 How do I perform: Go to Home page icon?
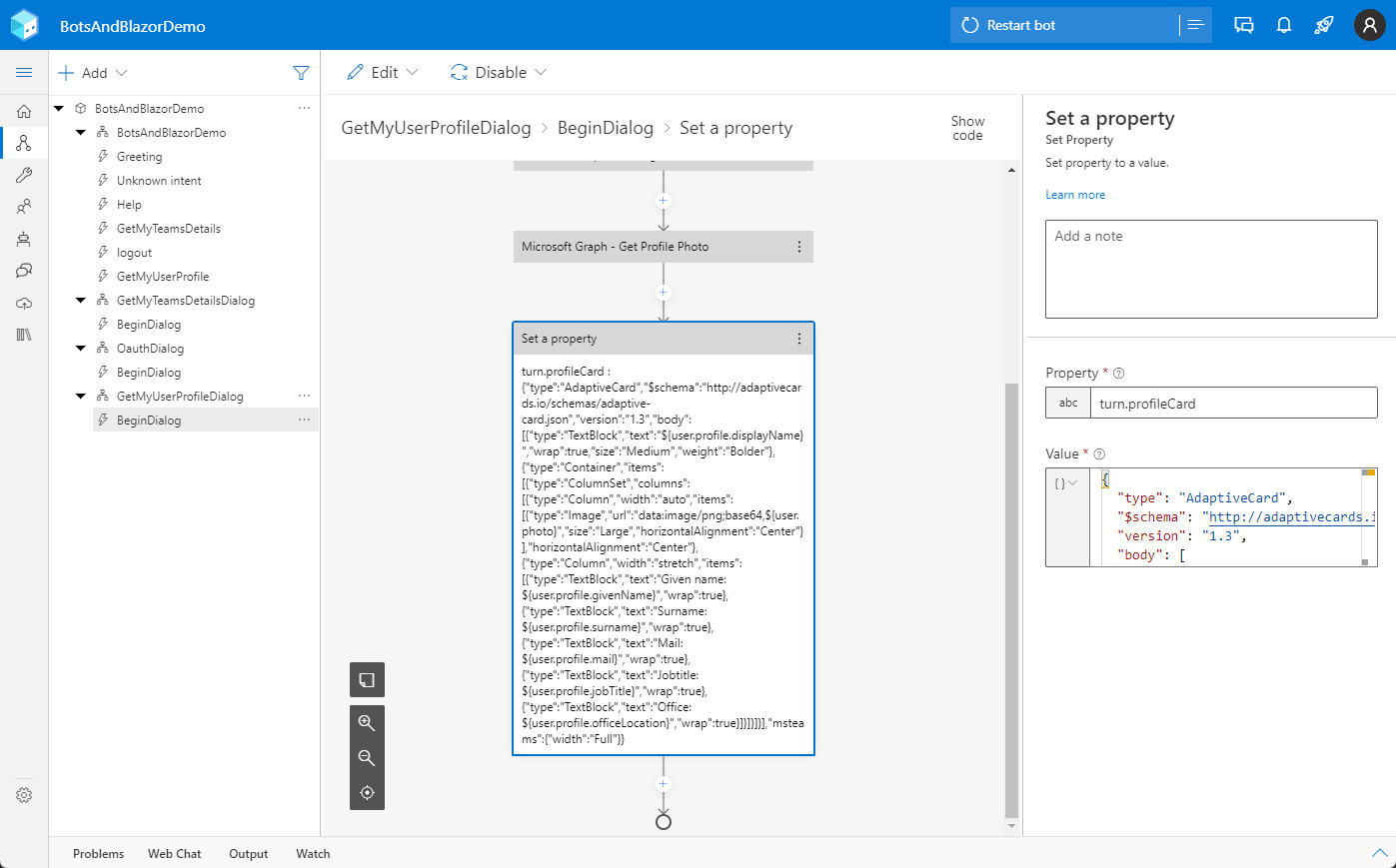pyautogui.click(x=24, y=111)
